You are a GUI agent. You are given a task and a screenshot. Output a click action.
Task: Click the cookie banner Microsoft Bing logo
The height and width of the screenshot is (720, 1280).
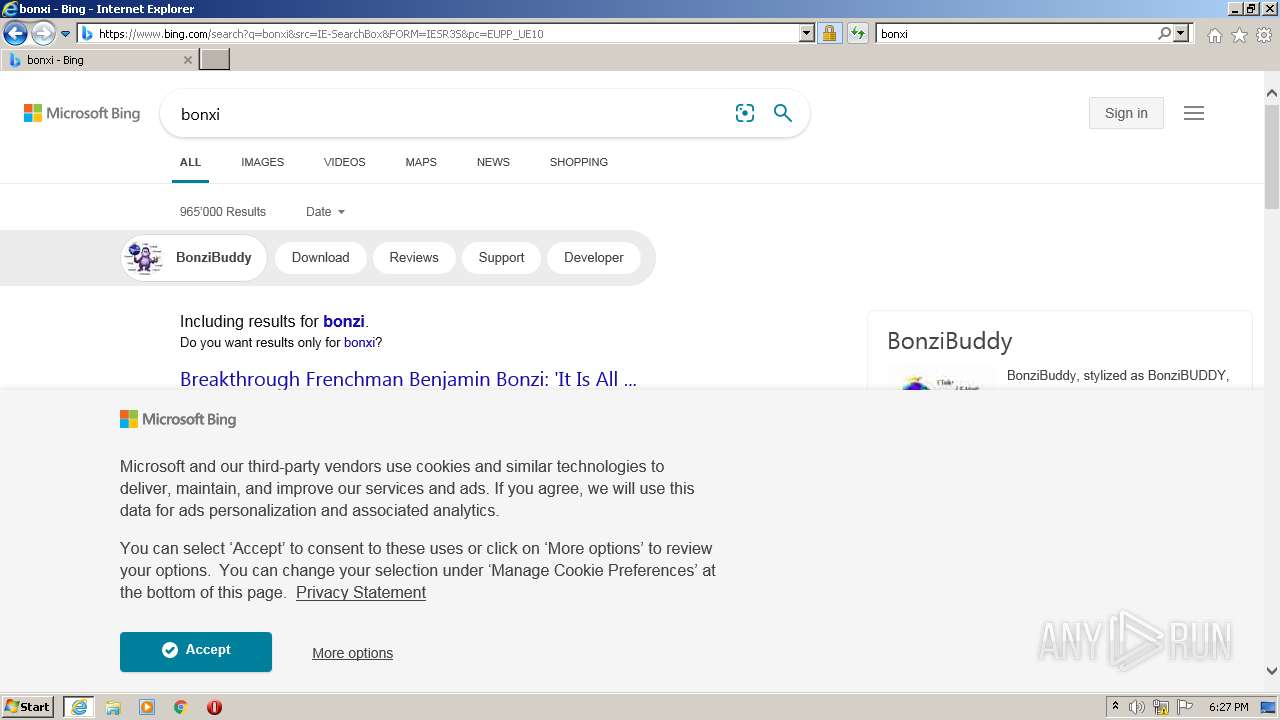coord(178,419)
